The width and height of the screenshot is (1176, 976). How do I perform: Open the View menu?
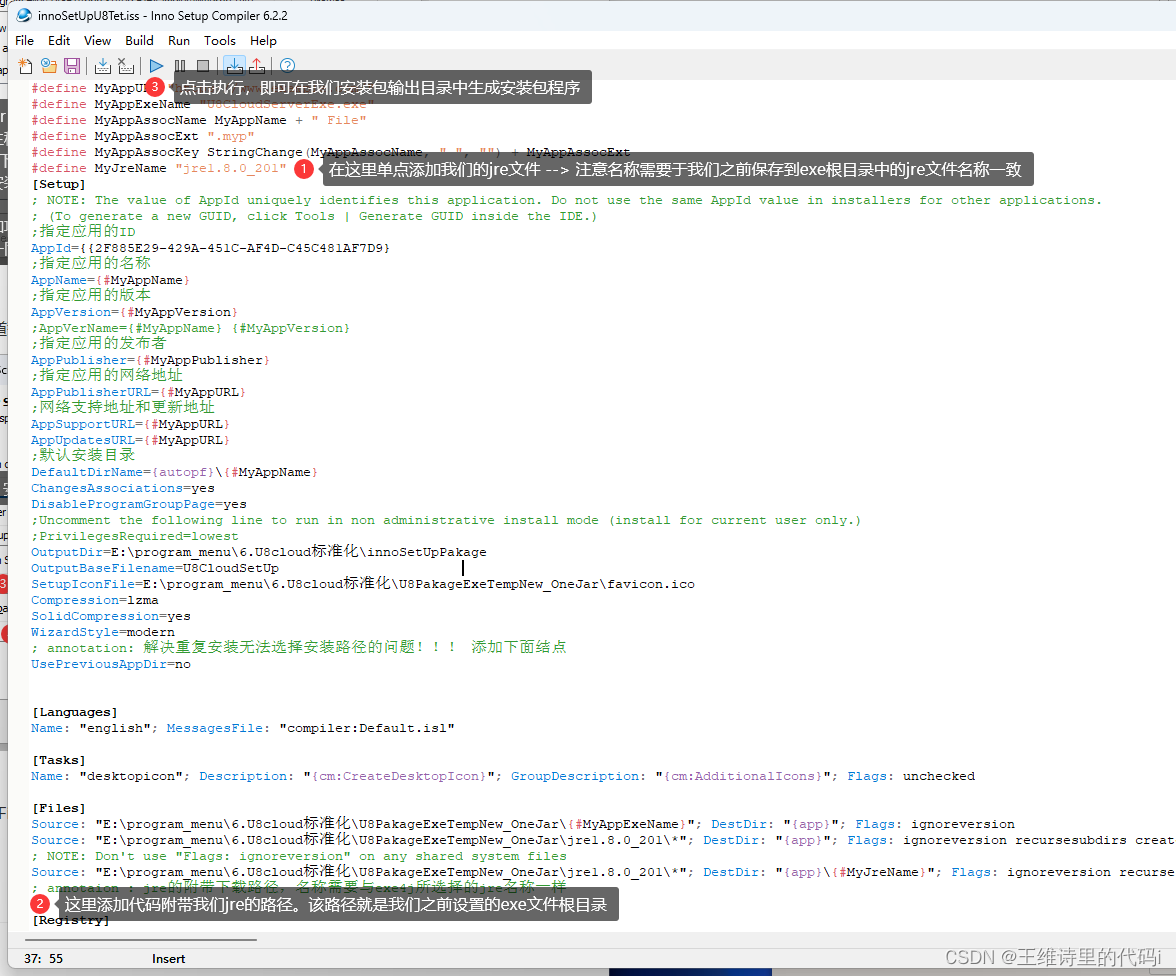[x=98, y=41]
